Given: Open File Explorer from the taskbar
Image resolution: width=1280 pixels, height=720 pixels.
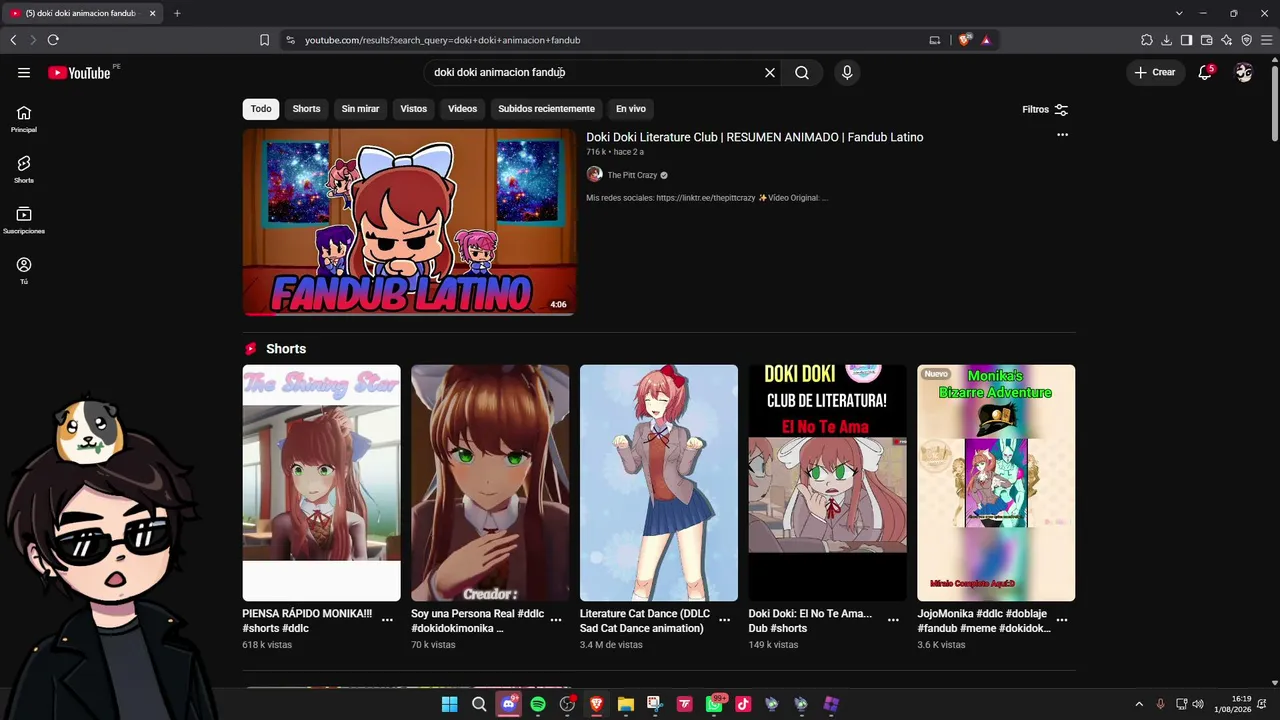Looking at the screenshot, I should [x=626, y=704].
